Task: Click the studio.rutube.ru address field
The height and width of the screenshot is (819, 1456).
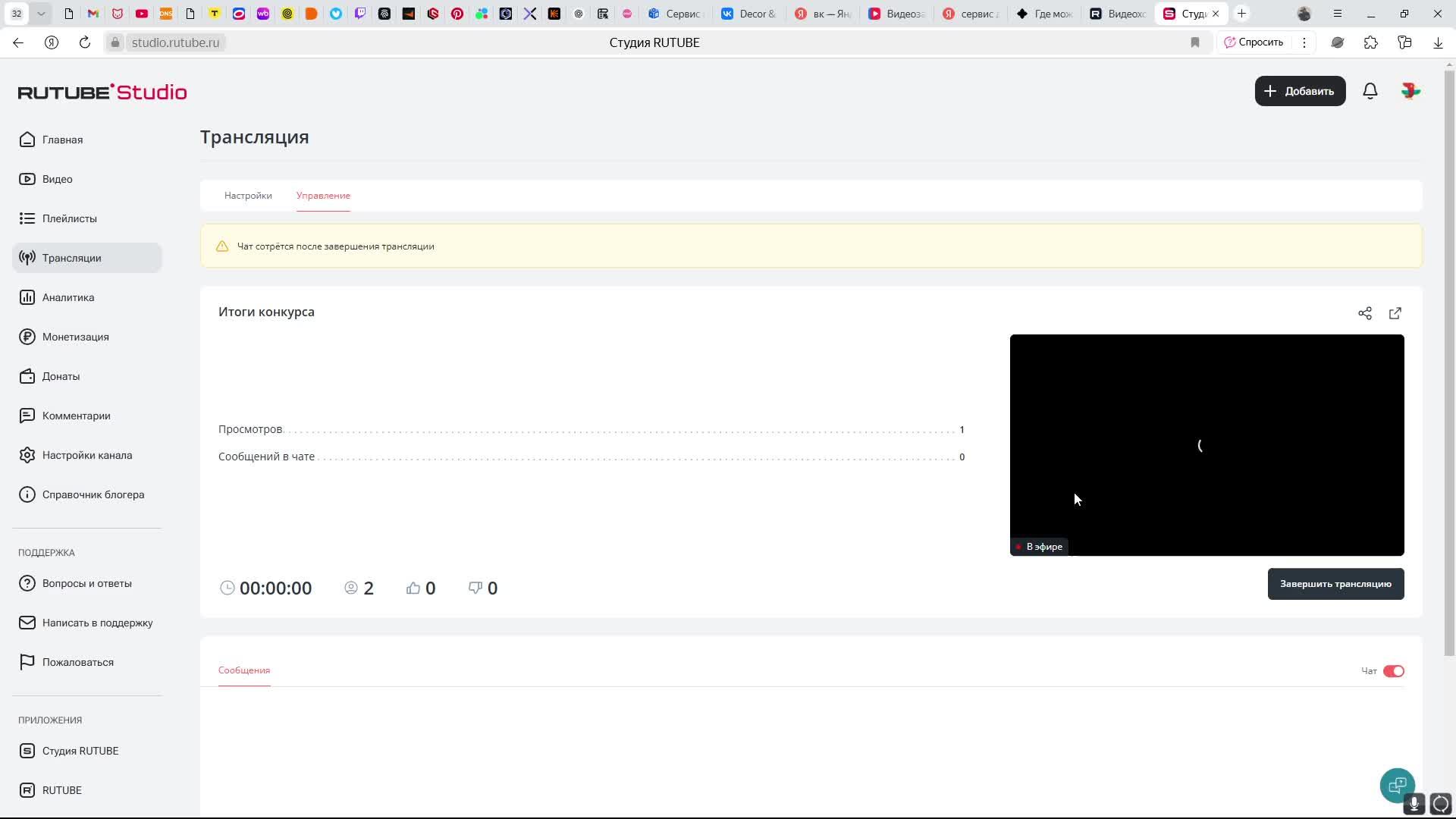Action: click(x=175, y=42)
